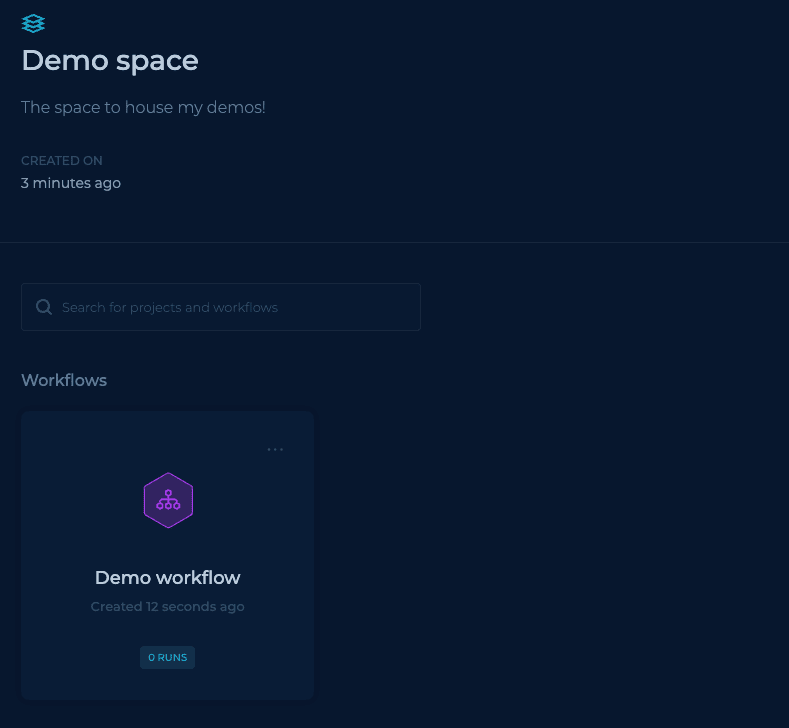Click the '3 minutes ago' timestamp
The image size is (789, 728).
click(71, 183)
